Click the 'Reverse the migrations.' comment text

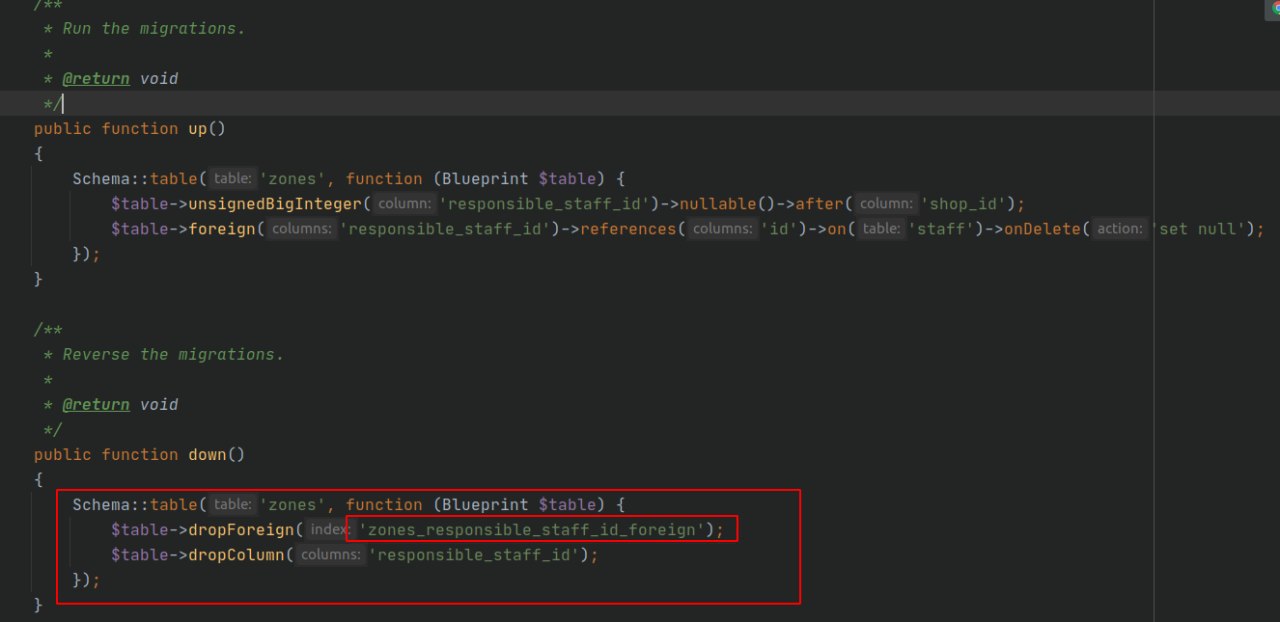coord(173,354)
